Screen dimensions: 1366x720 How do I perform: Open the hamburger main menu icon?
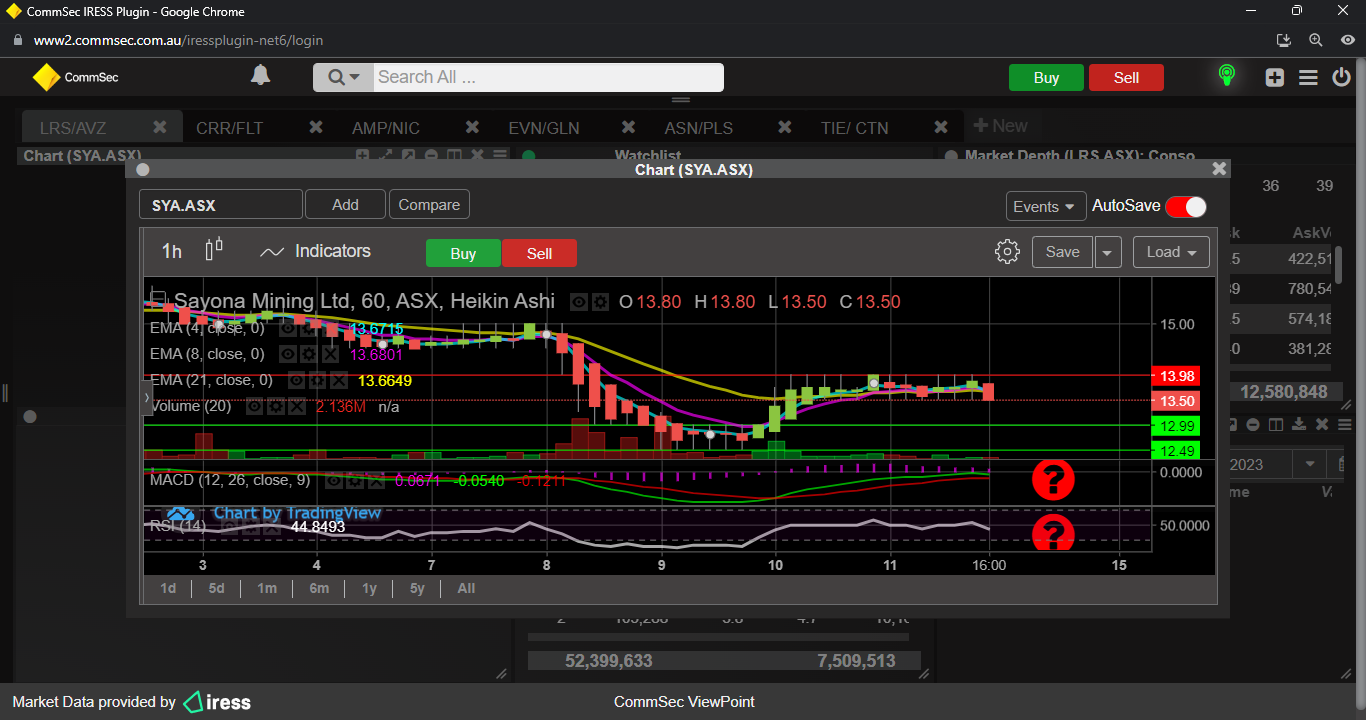coord(1308,77)
